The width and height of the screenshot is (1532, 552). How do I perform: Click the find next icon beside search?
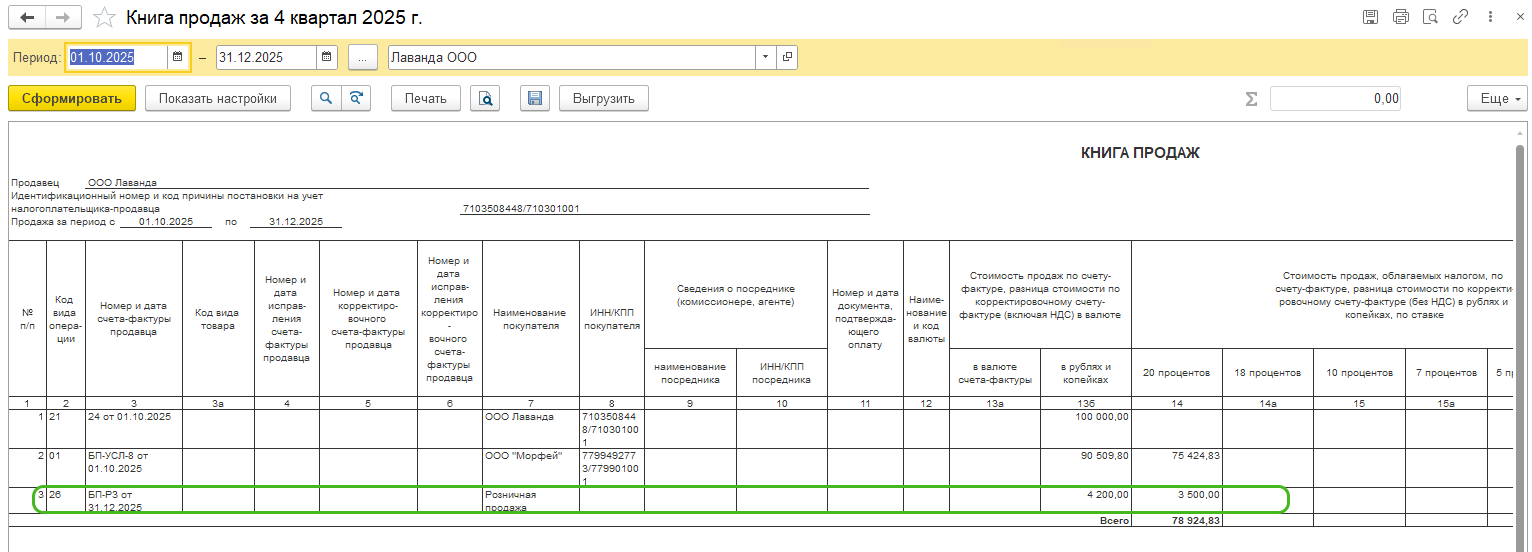[x=355, y=98]
